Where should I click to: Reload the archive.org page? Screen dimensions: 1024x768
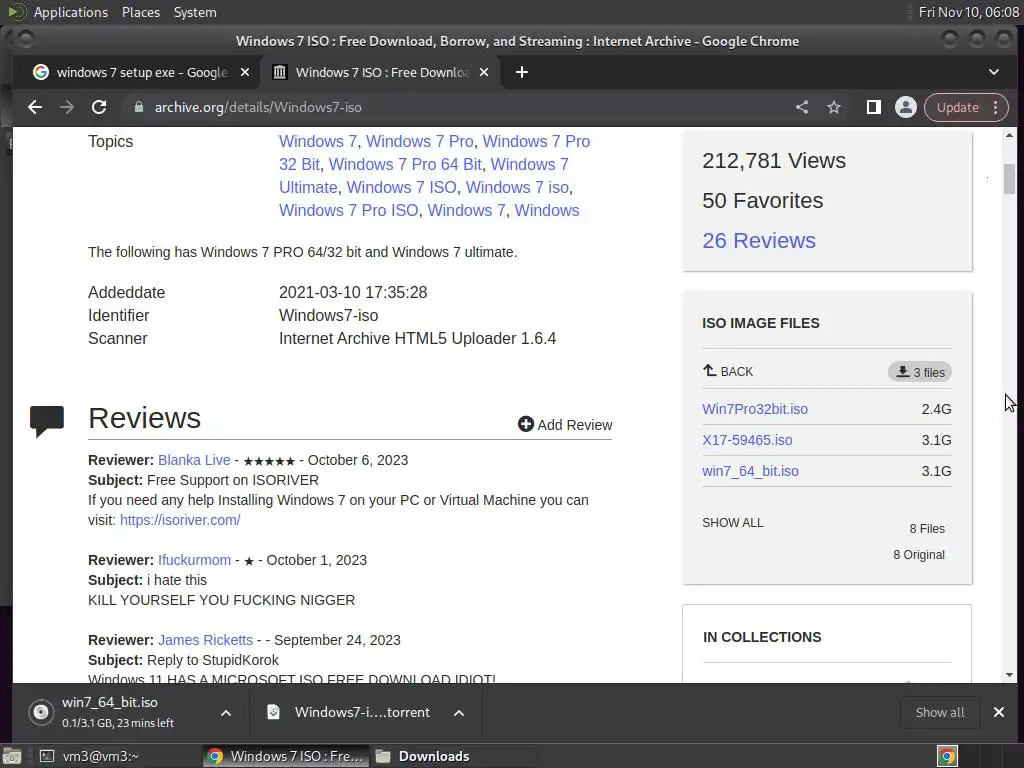point(99,107)
